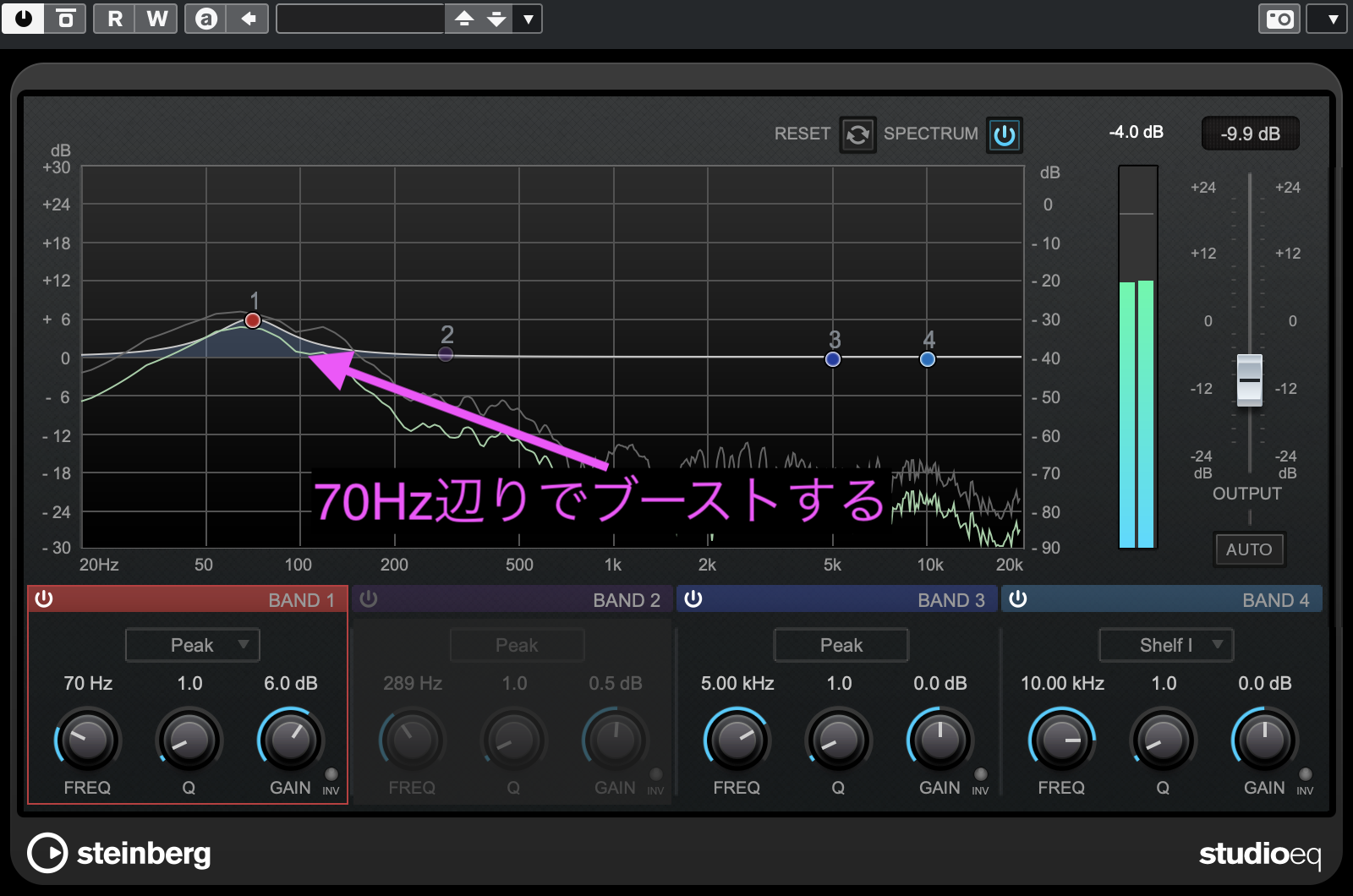The image size is (1353, 896).
Task: Click the RESET label text
Action: (802, 134)
